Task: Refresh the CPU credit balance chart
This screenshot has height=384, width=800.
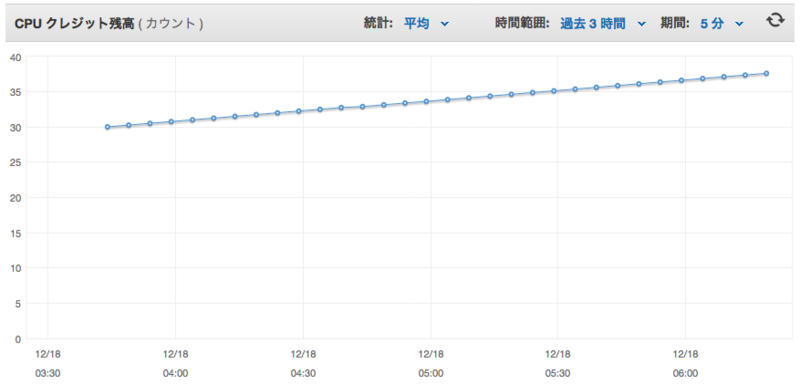Action: [x=775, y=20]
